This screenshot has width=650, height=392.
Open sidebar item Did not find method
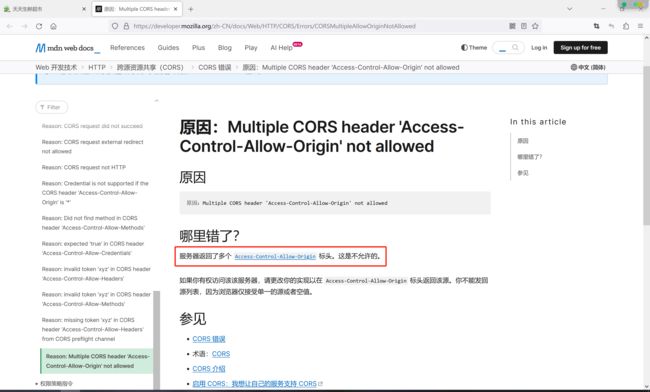[93, 223]
